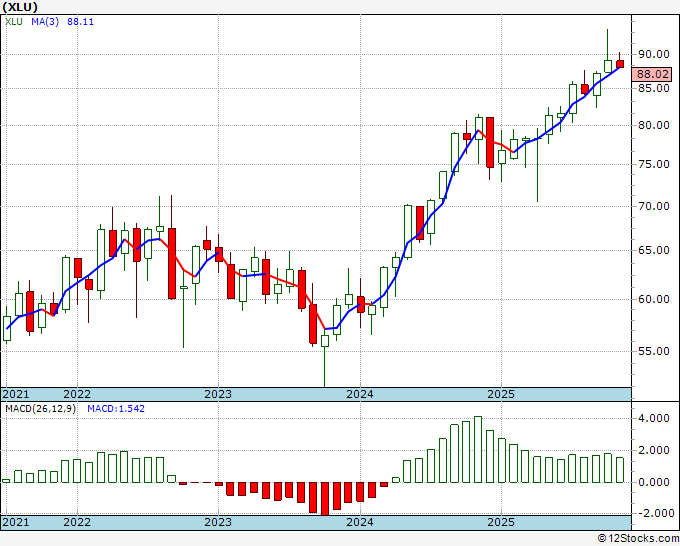The width and height of the screenshot is (680, 546).
Task: Click 2022 on the price chart timeline
Action: pyautogui.click(x=77, y=394)
